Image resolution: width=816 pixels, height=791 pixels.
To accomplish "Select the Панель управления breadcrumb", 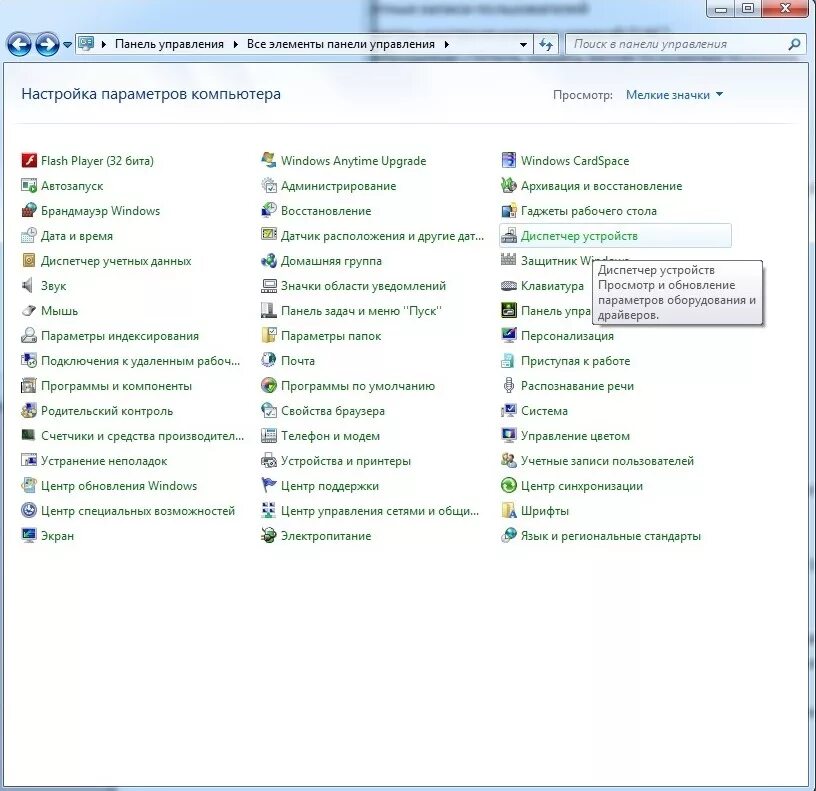I will point(169,44).
